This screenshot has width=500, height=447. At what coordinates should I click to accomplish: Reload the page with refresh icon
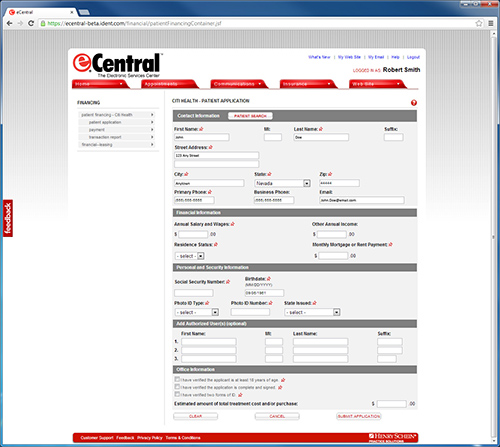[31, 23]
